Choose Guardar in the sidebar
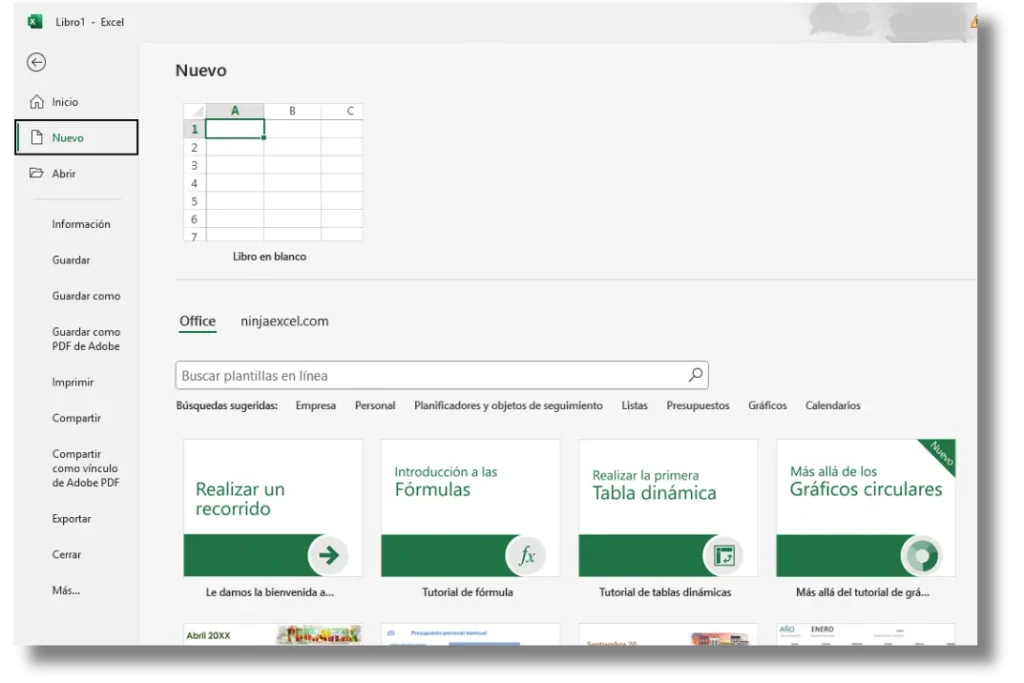Image resolution: width=1024 pixels, height=683 pixels. coord(71,260)
